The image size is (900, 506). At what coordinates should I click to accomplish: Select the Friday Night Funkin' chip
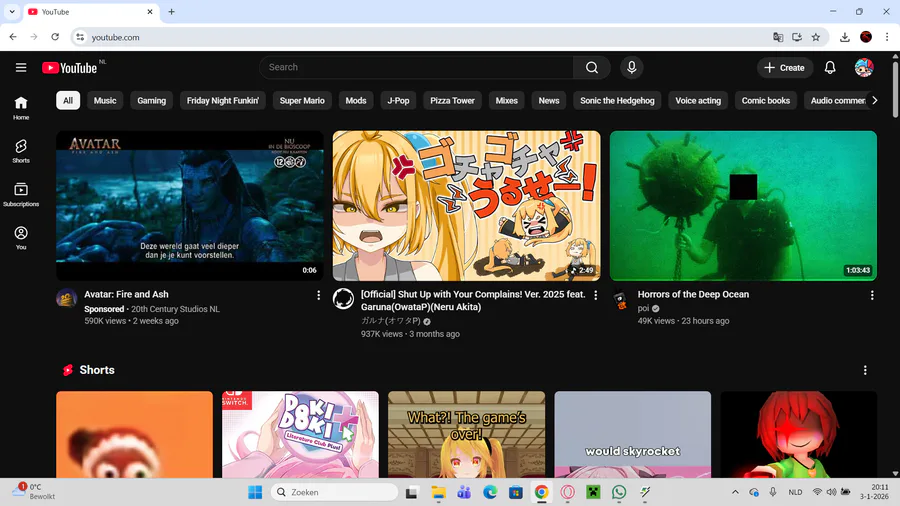point(223,100)
